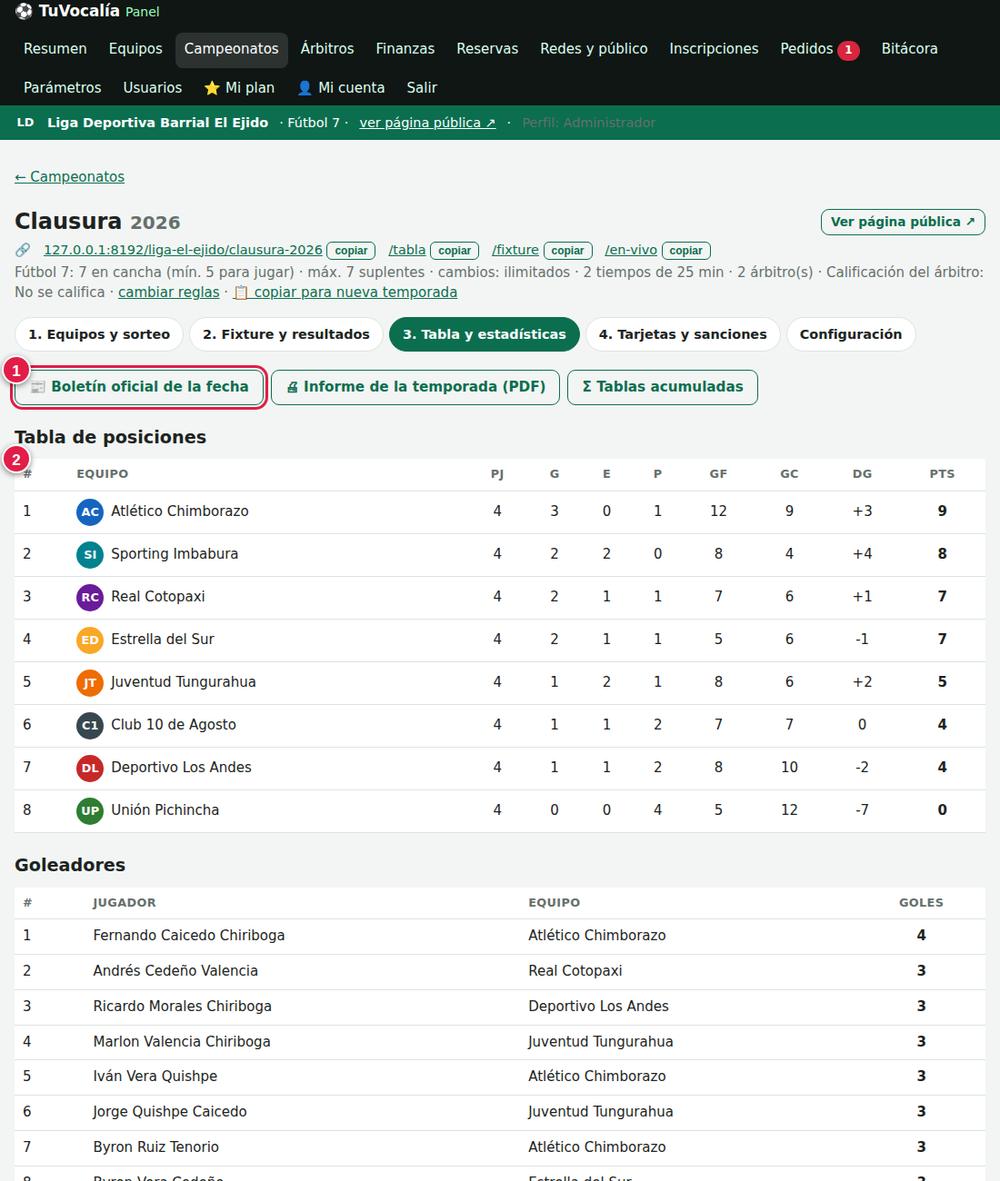Click scorer Iván Vera Quishpe

[x=155, y=1076]
